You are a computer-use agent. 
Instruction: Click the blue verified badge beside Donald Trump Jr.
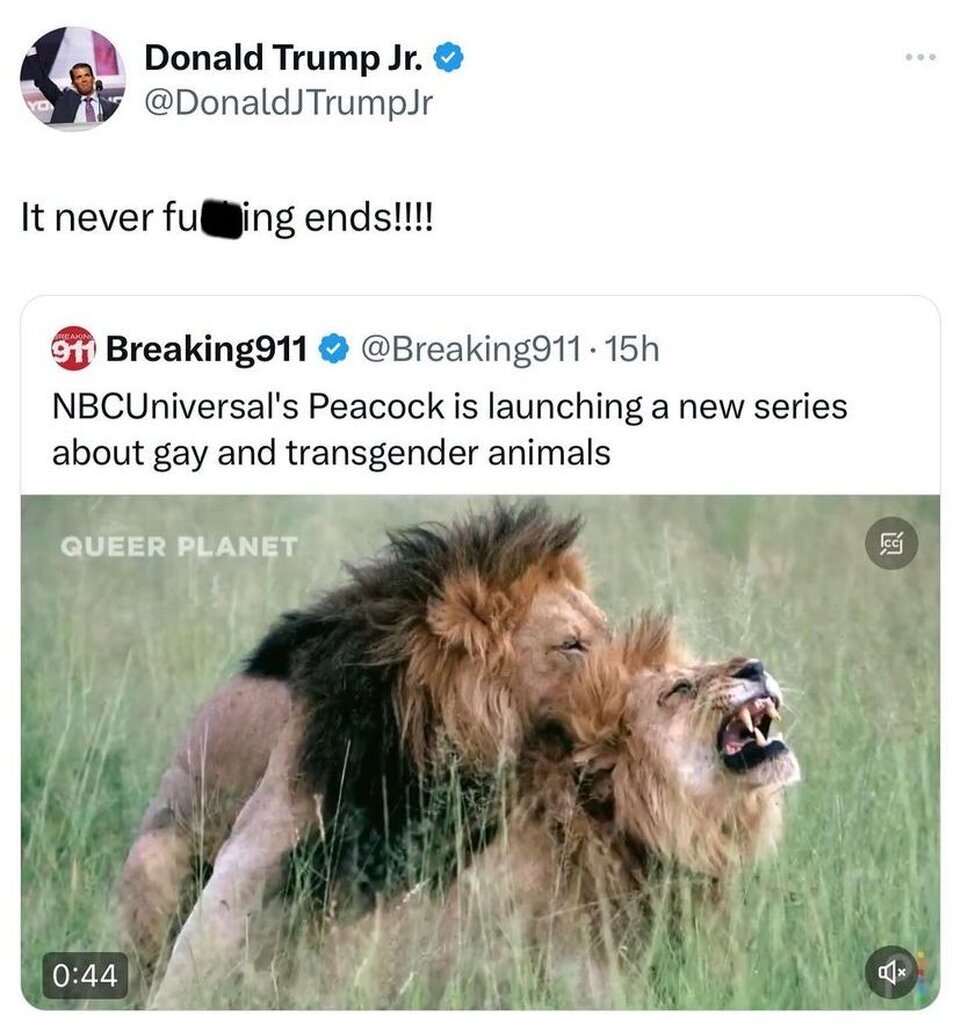pos(449,57)
